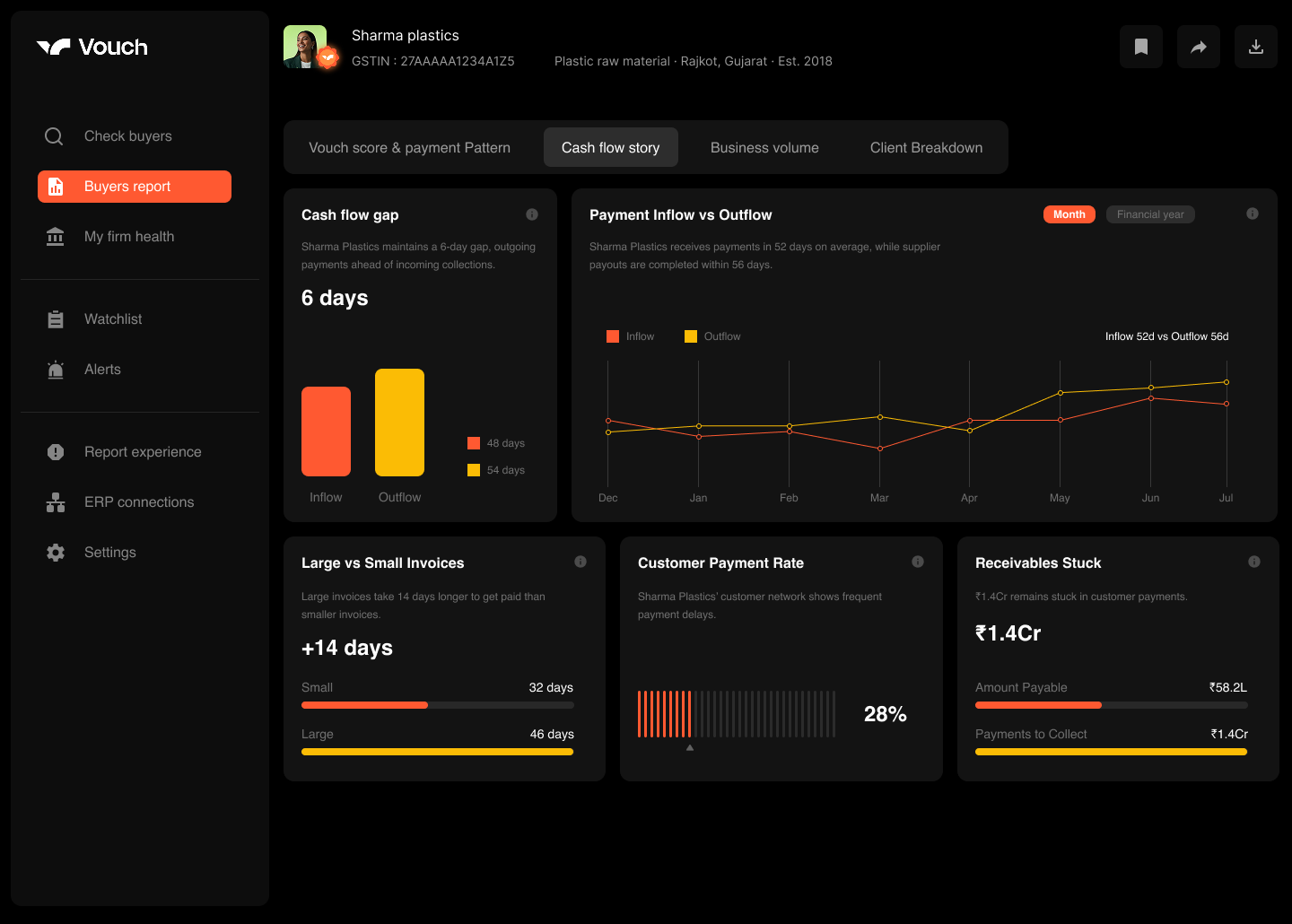Screen dimensions: 1292x924
Task: Download the report
Action: coord(1256,47)
